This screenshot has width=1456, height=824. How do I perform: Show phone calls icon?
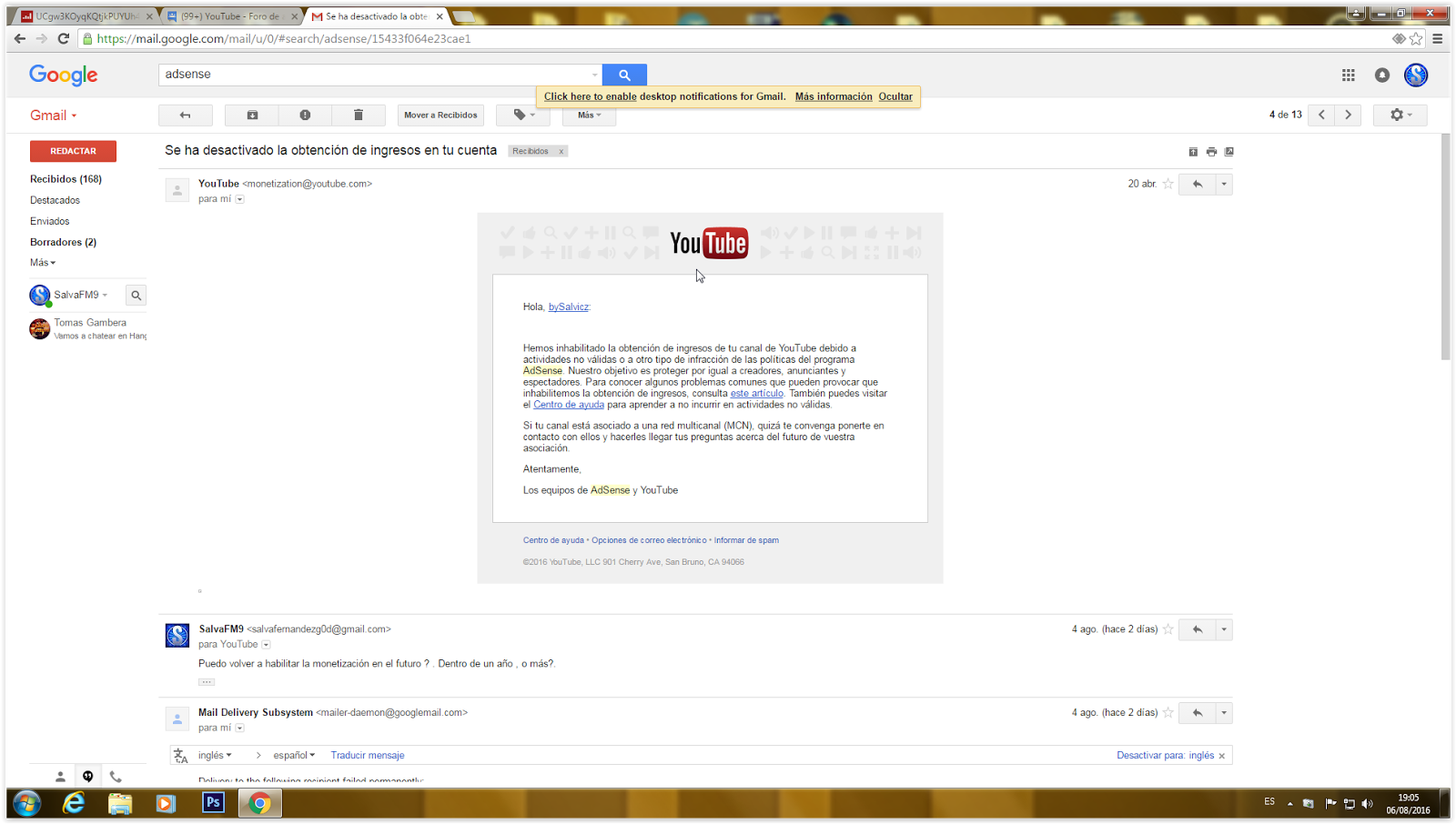tap(116, 777)
